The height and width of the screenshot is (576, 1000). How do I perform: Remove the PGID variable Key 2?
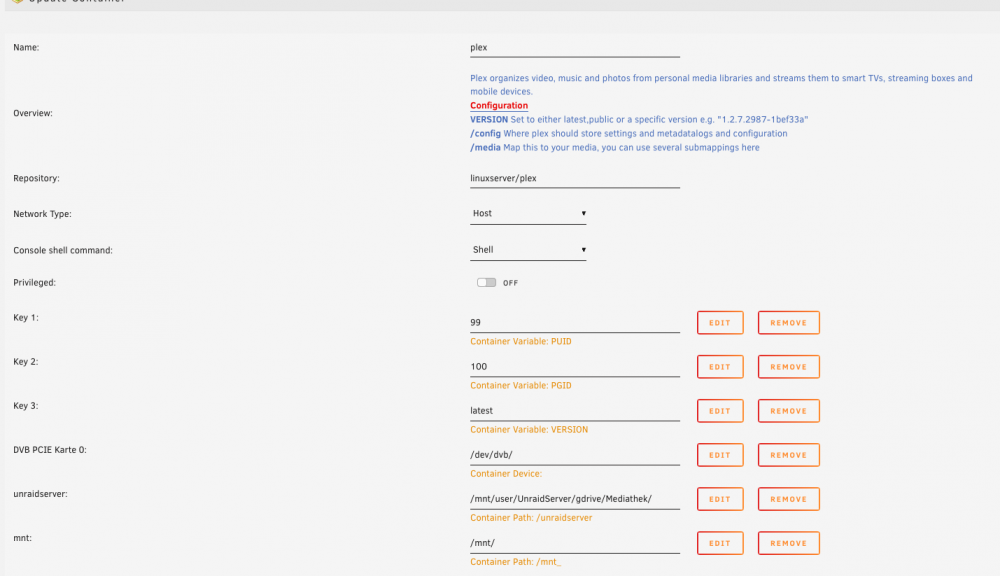tap(788, 367)
